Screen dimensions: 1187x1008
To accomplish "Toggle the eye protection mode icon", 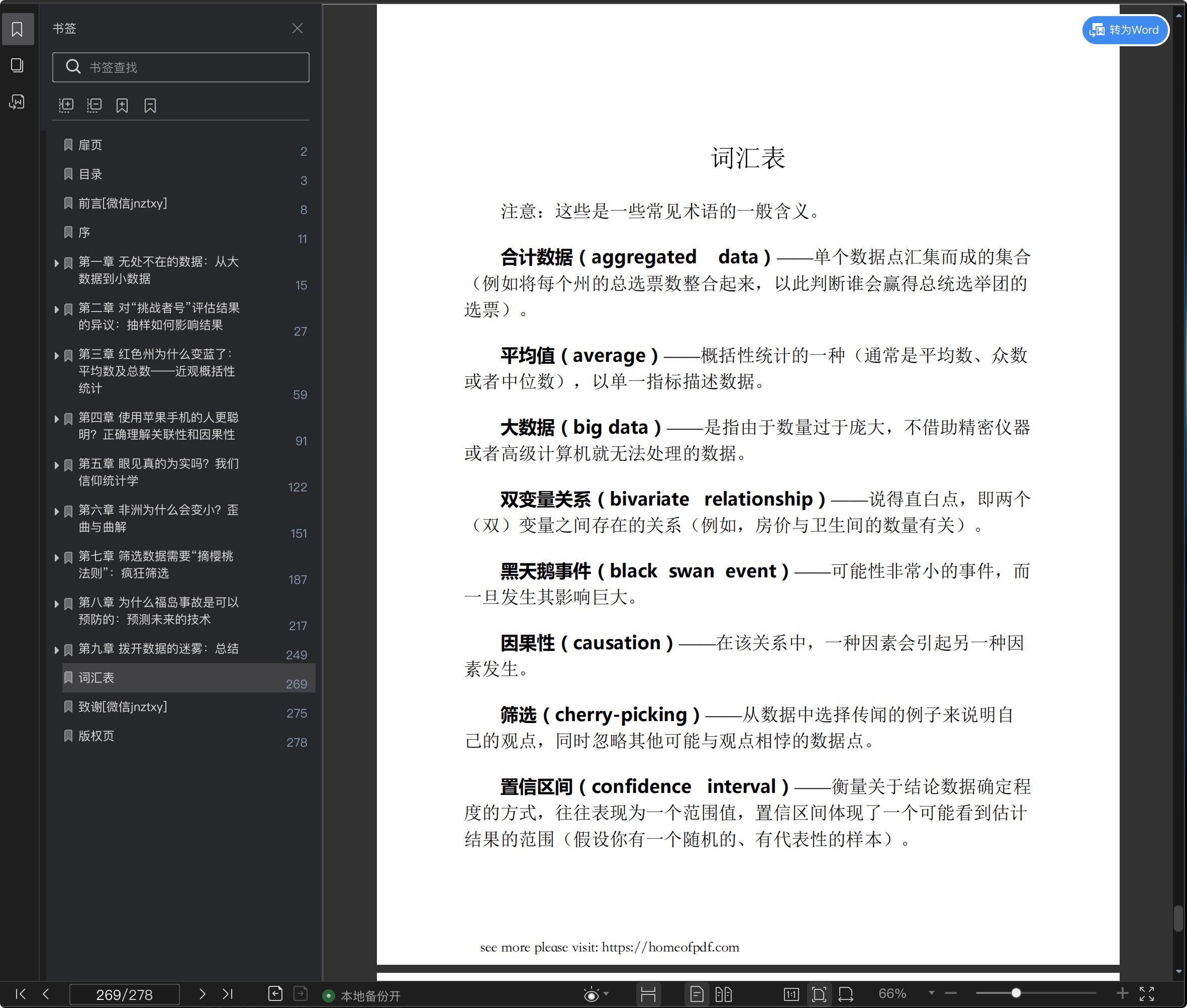I will [591, 995].
